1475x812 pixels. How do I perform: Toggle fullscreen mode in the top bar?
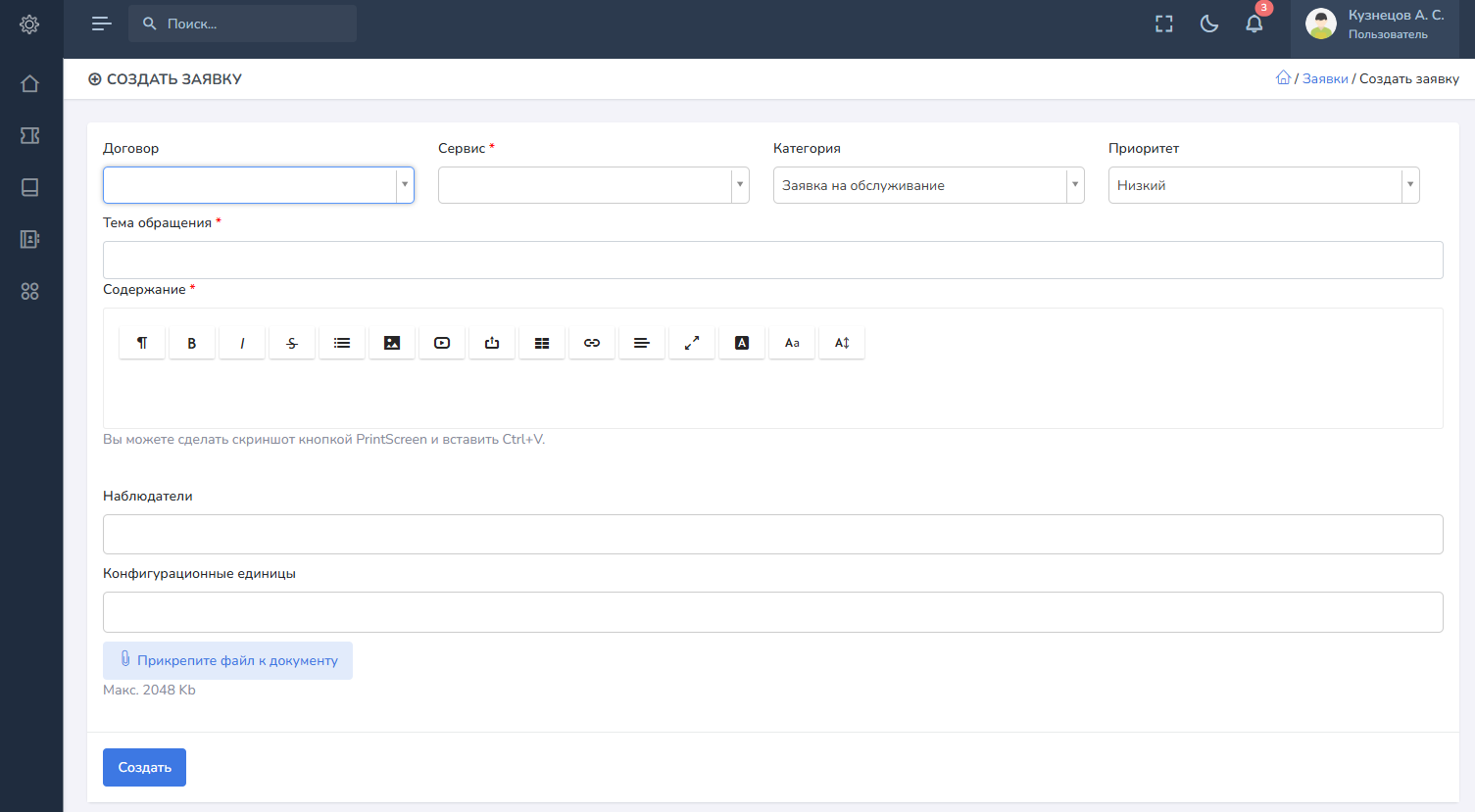click(1163, 24)
